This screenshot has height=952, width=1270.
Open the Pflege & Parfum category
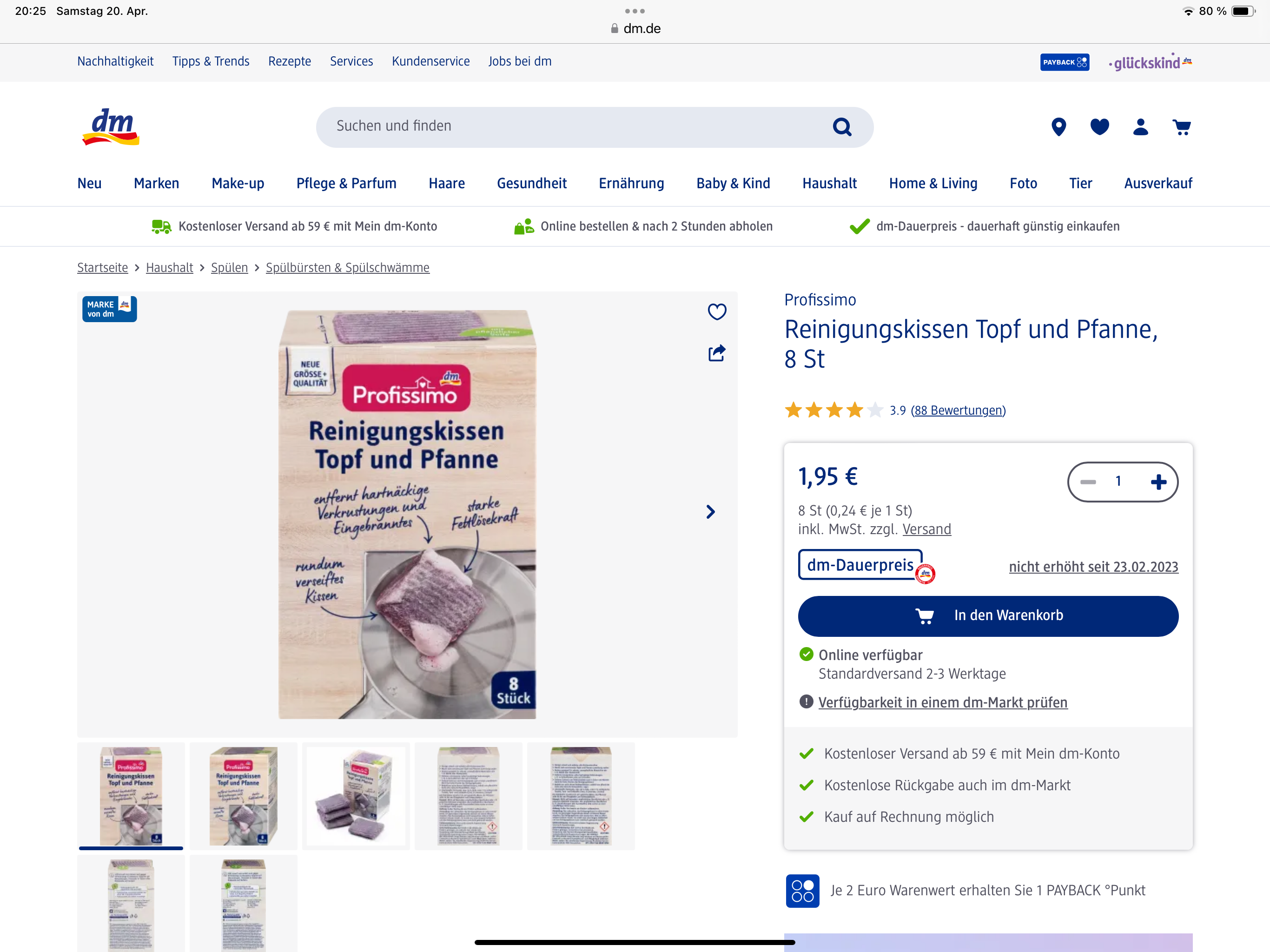pyautogui.click(x=346, y=183)
